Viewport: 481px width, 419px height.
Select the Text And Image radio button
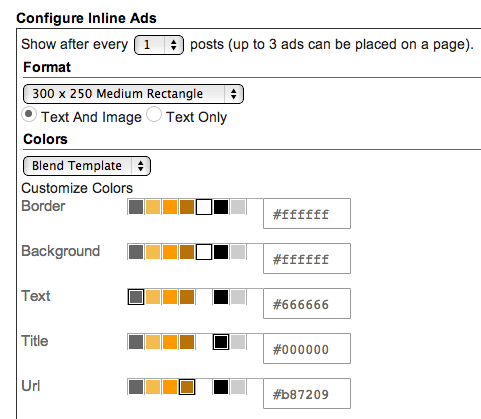pyautogui.click(x=29, y=114)
